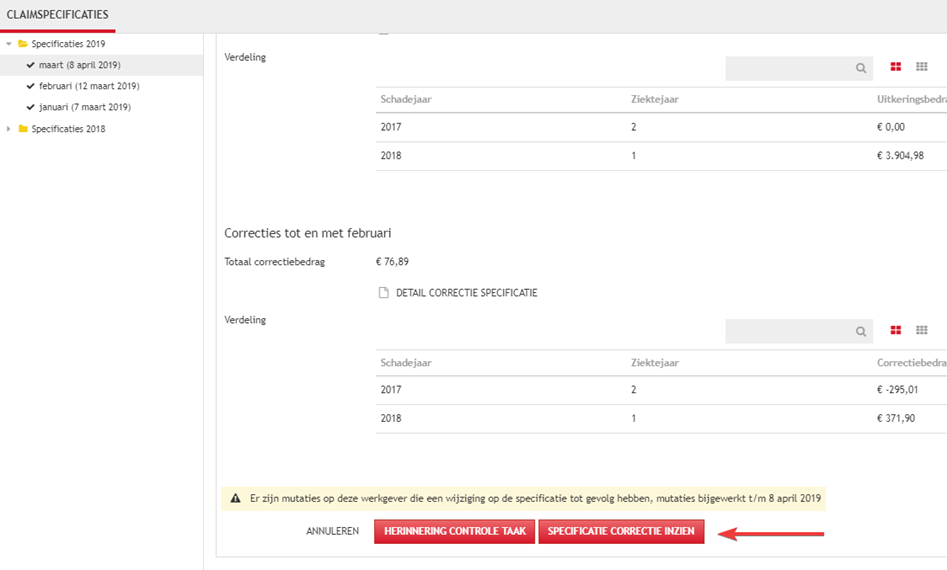Open the Claimspecificaties tab
Viewport: 947px width, 570px height.
pos(57,15)
